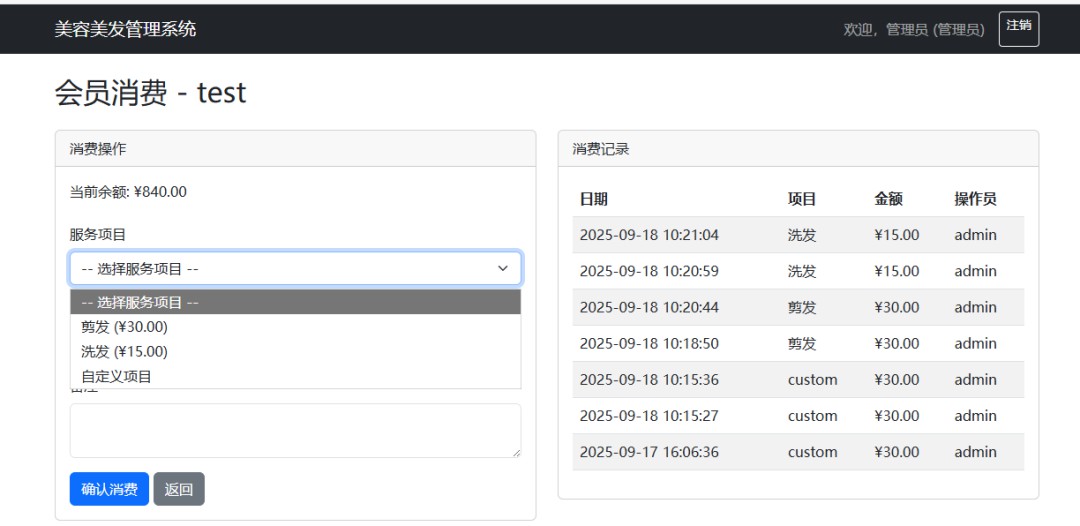Click the 返回 back button

[x=179, y=489]
